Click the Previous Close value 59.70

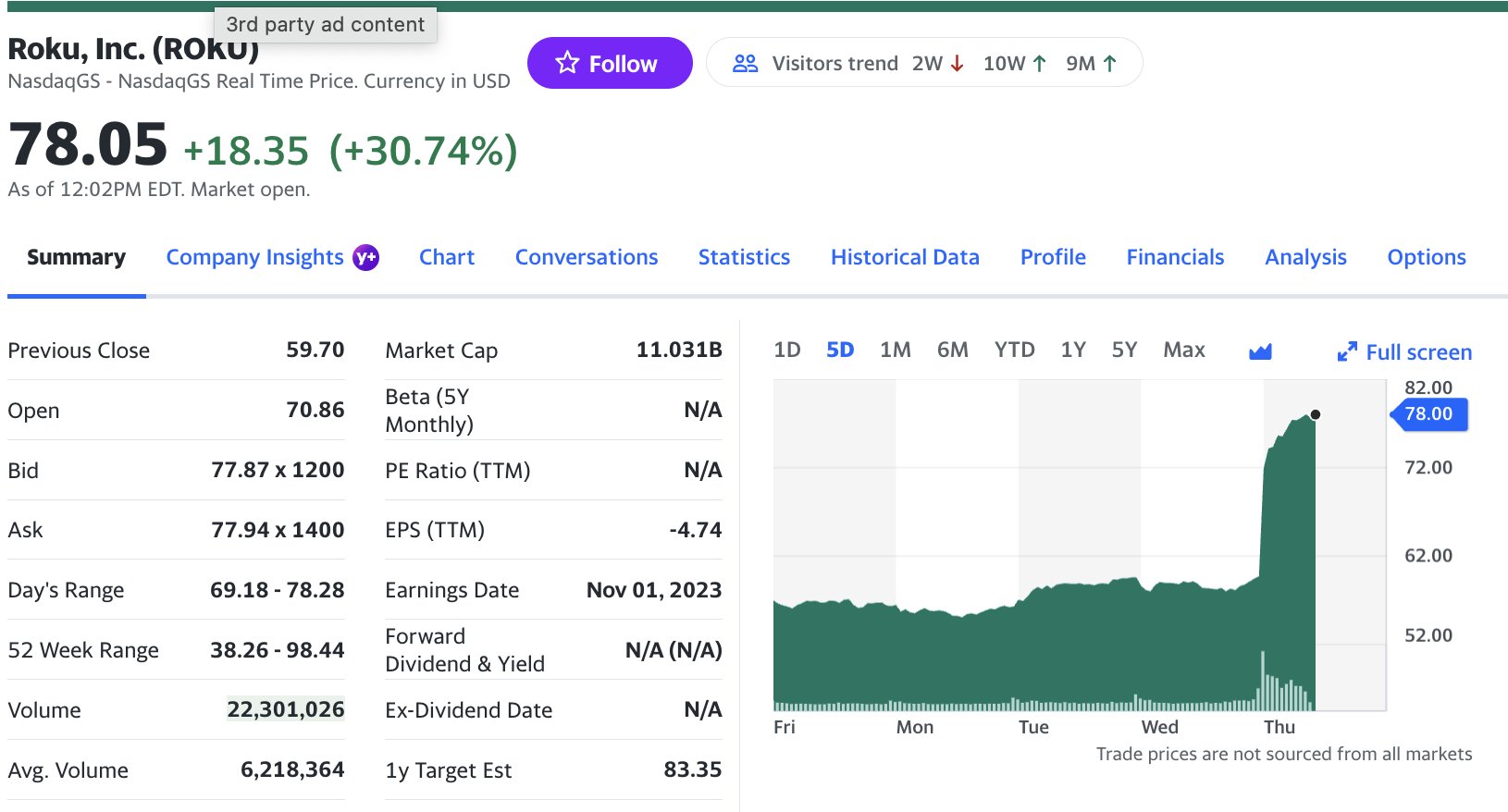pos(315,350)
